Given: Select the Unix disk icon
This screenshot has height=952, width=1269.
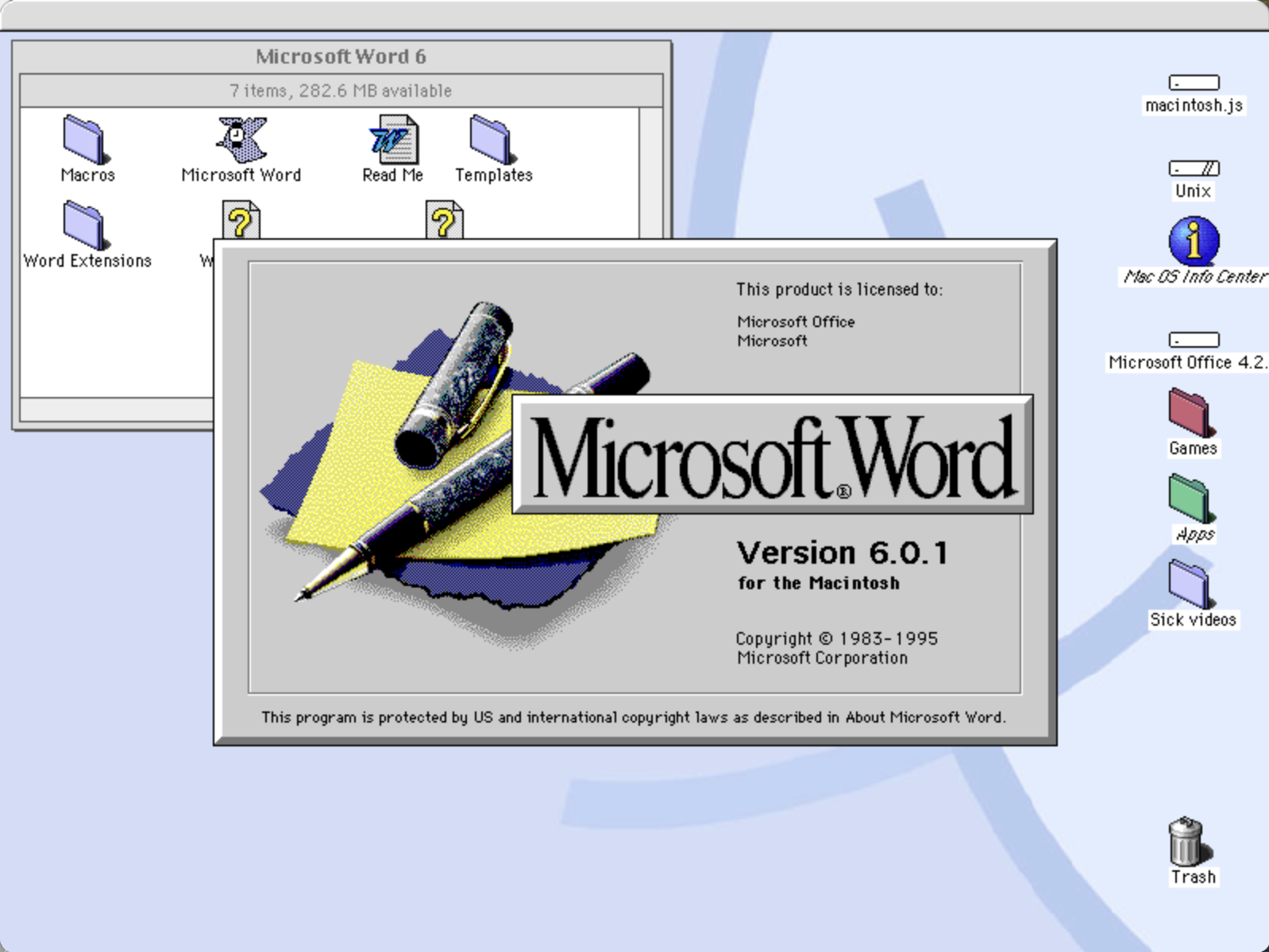Looking at the screenshot, I should pos(1194,168).
